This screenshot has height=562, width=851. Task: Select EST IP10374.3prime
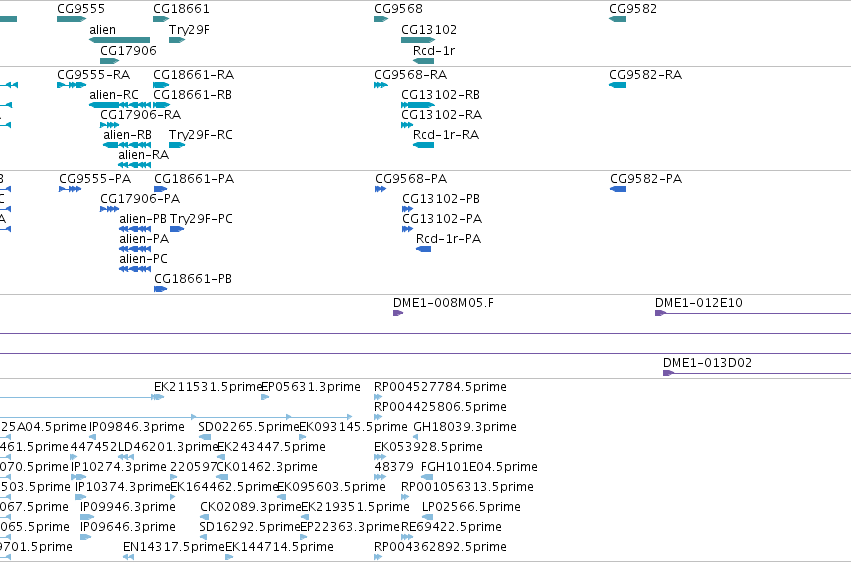click(80, 497)
